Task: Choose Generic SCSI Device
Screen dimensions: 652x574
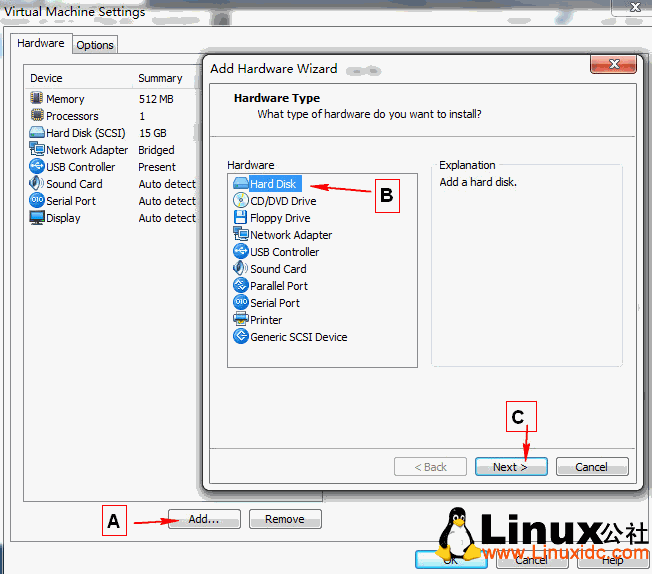Action: pos(298,337)
